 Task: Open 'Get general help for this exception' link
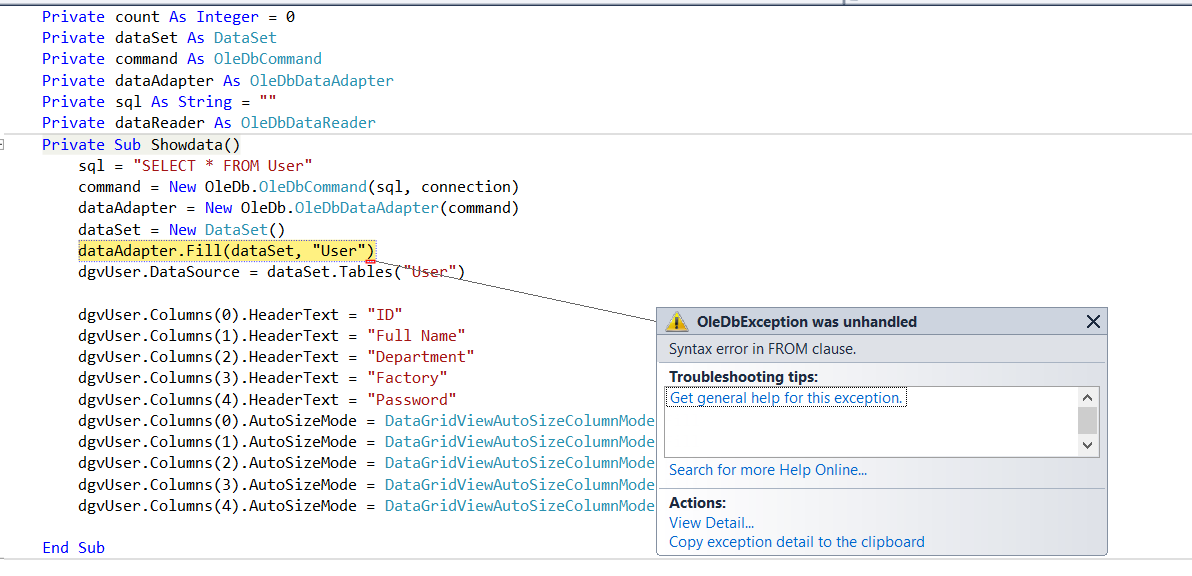[786, 397]
